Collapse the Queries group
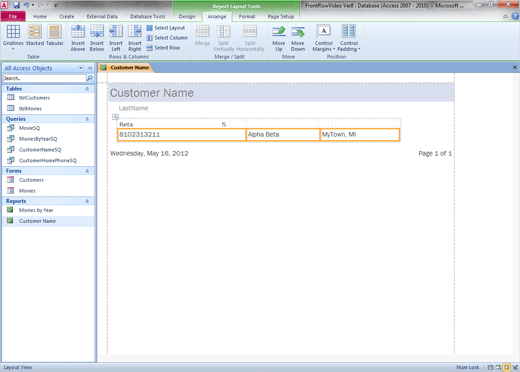This screenshot has height=372, width=520. point(87,119)
